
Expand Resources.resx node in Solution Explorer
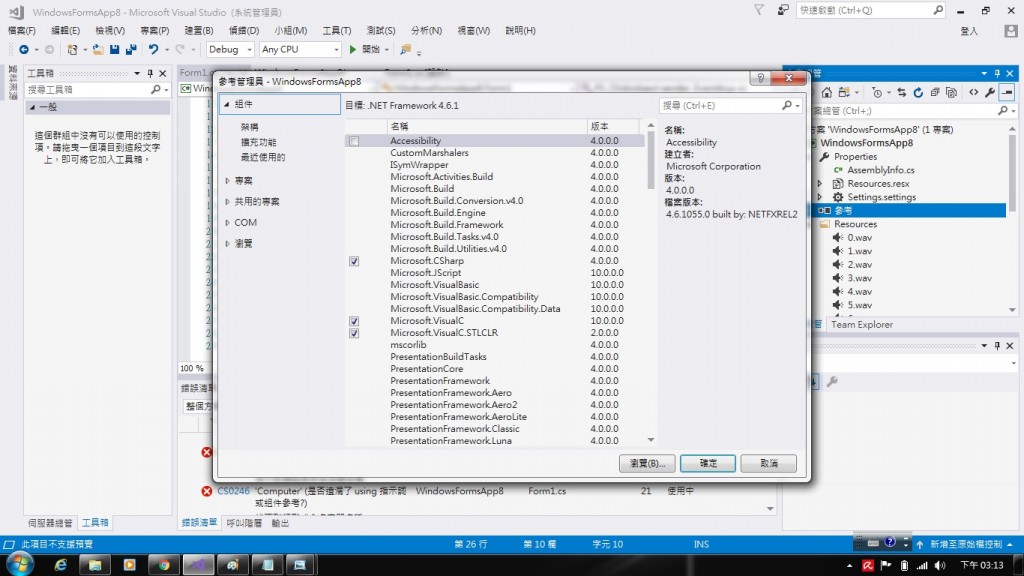coord(820,184)
